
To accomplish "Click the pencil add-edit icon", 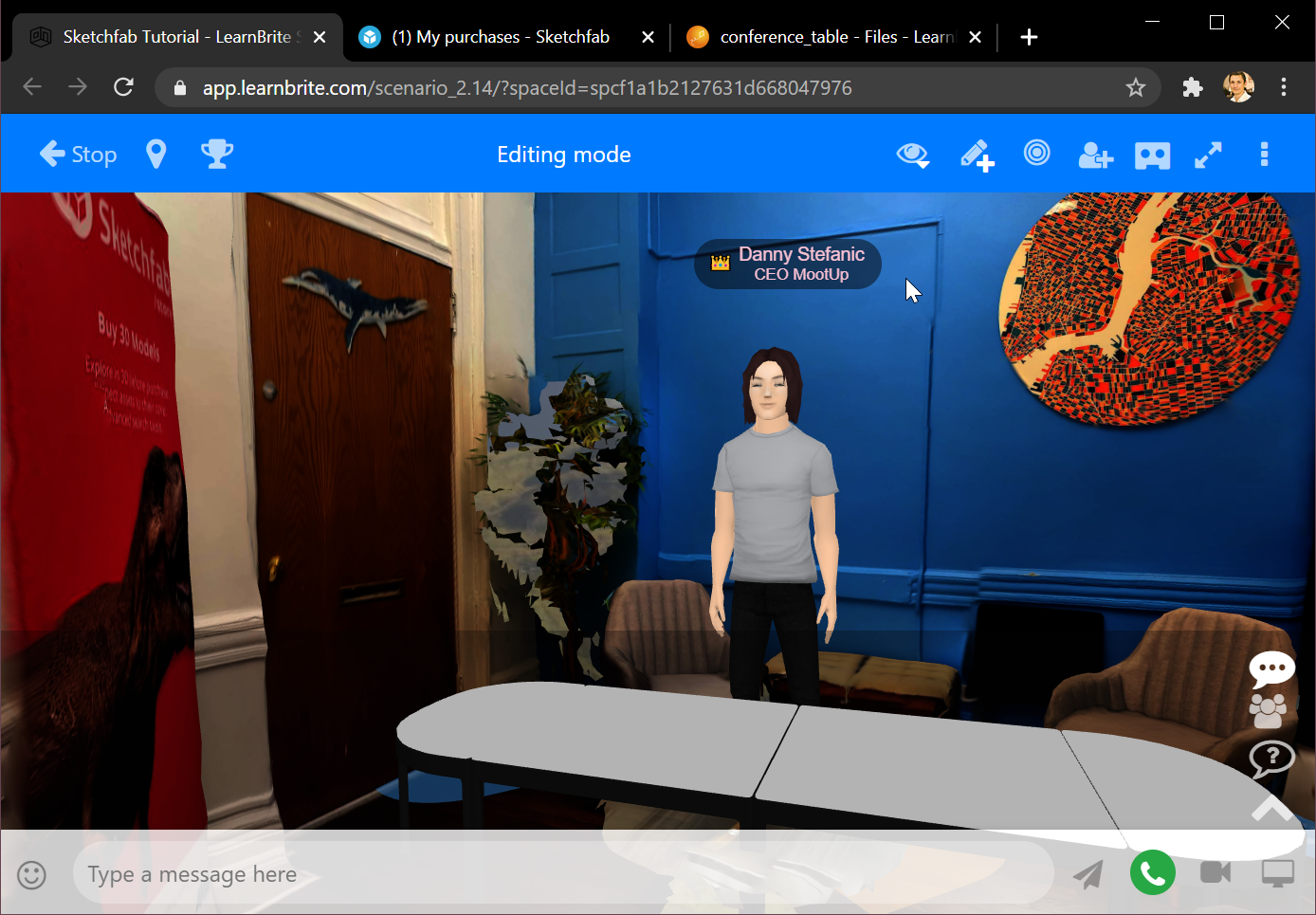I will [x=977, y=156].
